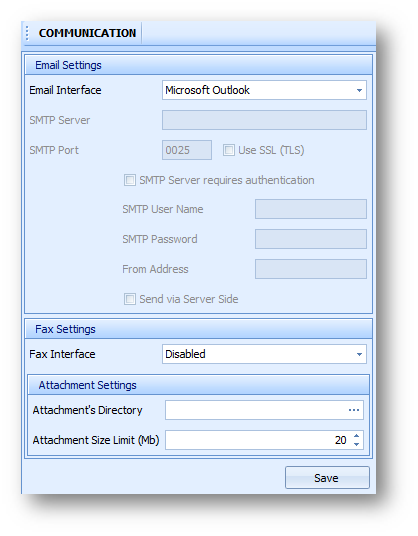Click the Email Settings section header
This screenshot has height=536, width=418.
[199, 65]
